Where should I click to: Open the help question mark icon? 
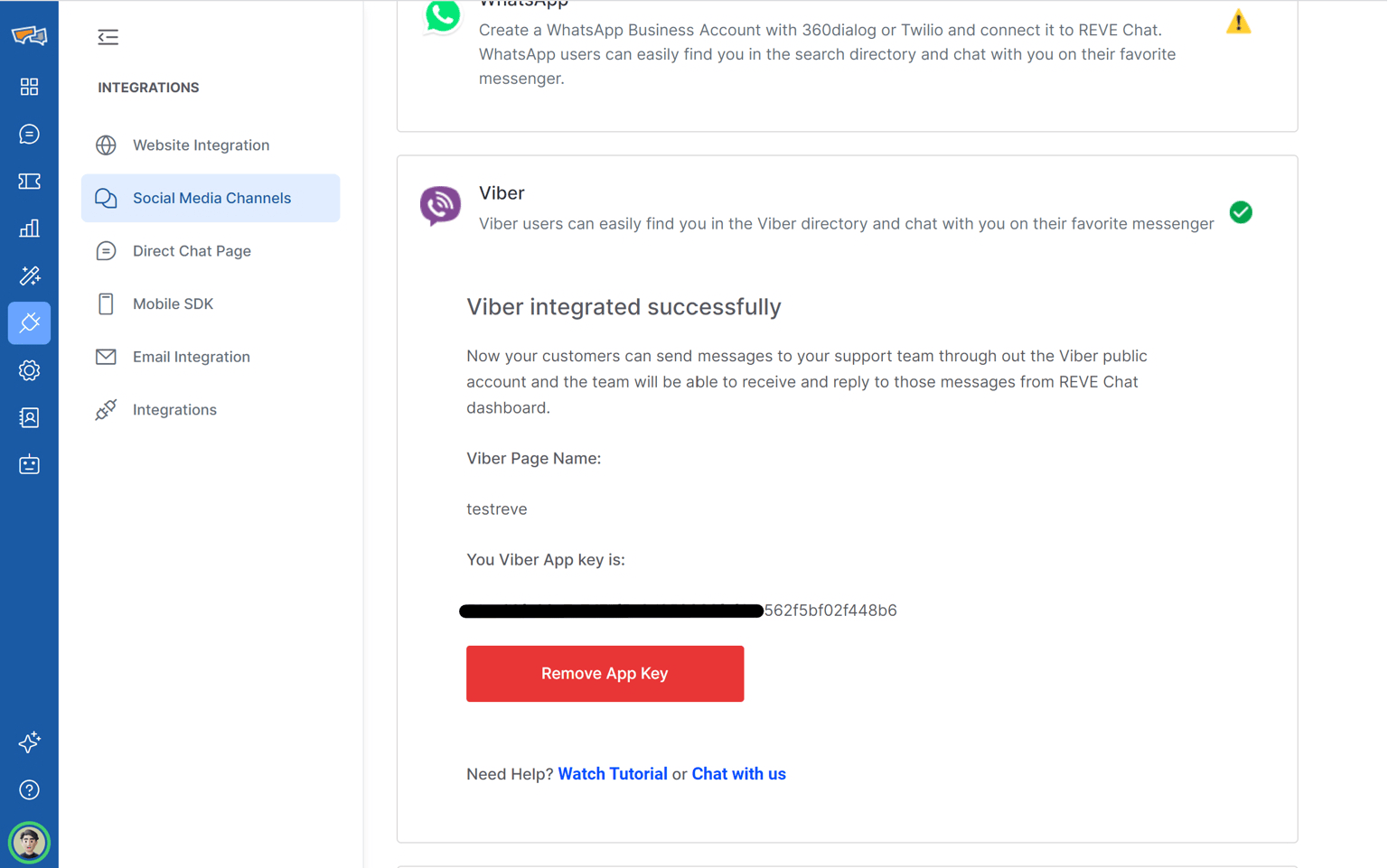tap(29, 790)
